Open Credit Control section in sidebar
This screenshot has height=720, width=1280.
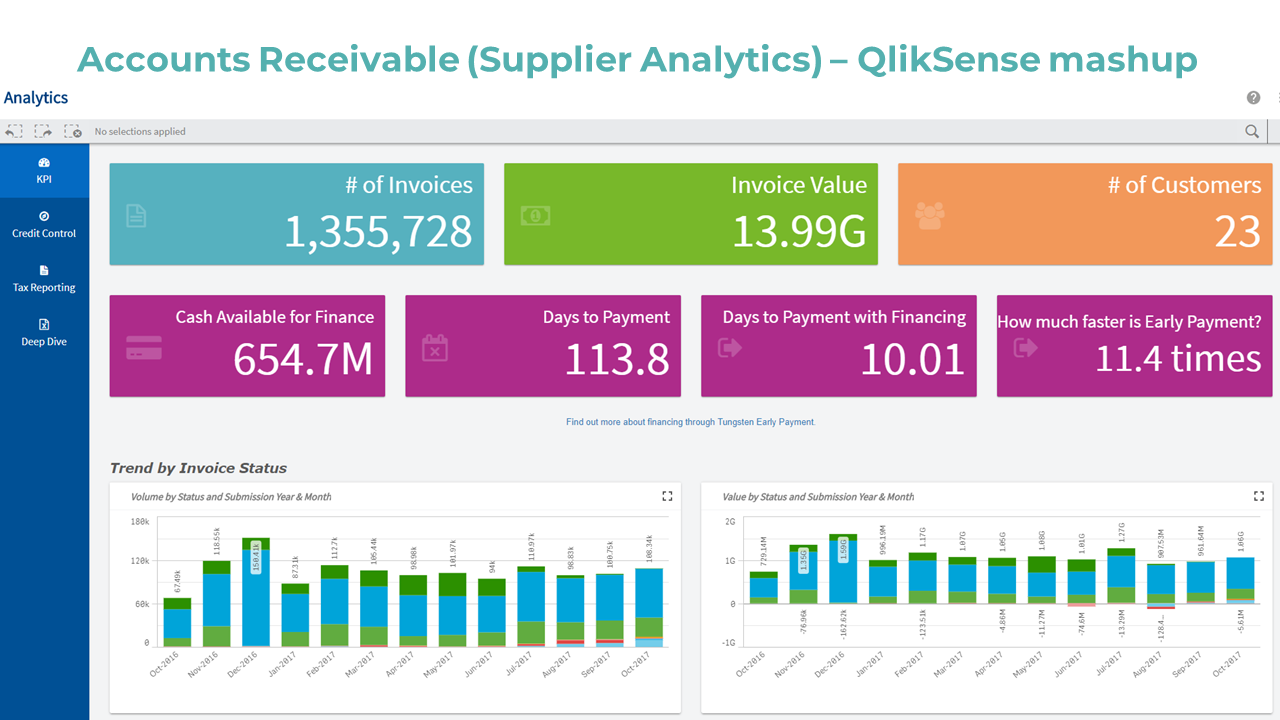(x=44, y=224)
